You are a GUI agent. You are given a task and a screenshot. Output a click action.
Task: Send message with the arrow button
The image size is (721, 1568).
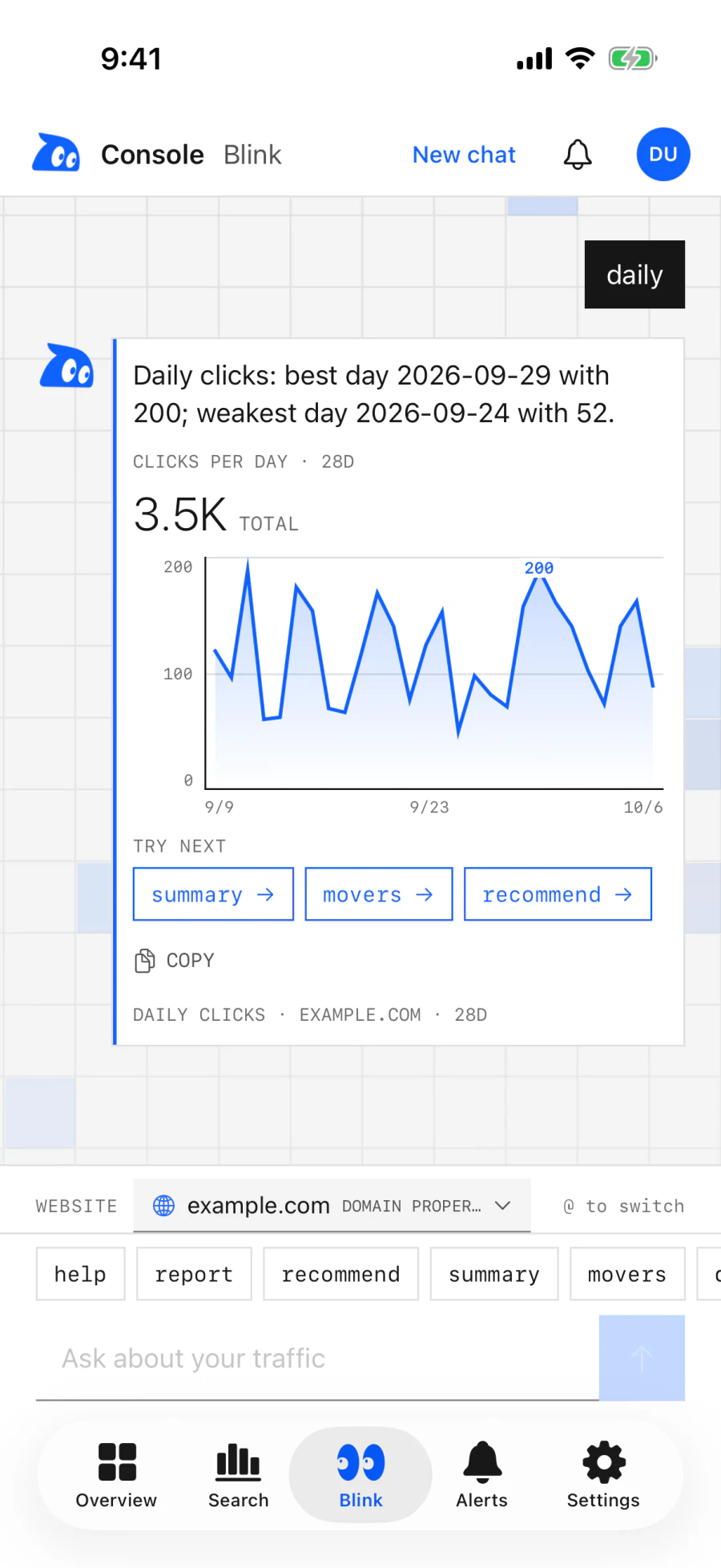pos(642,1358)
